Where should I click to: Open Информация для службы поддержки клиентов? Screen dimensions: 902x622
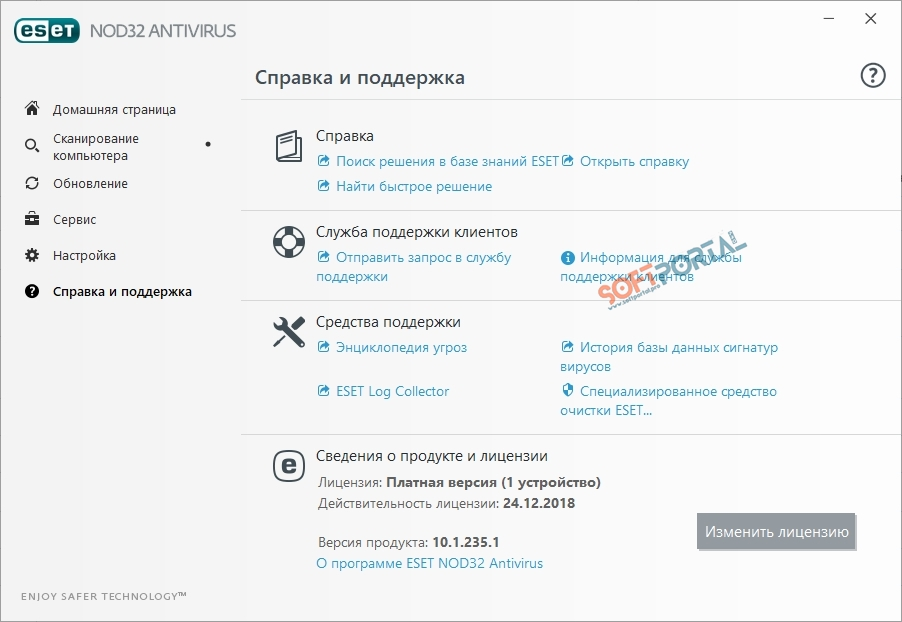pyautogui.click(x=651, y=266)
